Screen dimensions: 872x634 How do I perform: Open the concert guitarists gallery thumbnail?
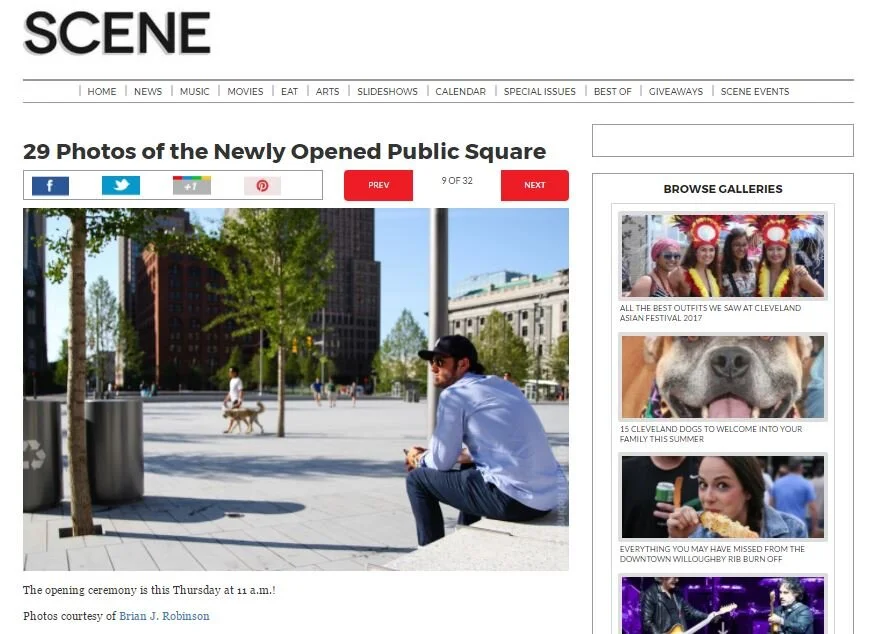pos(722,605)
